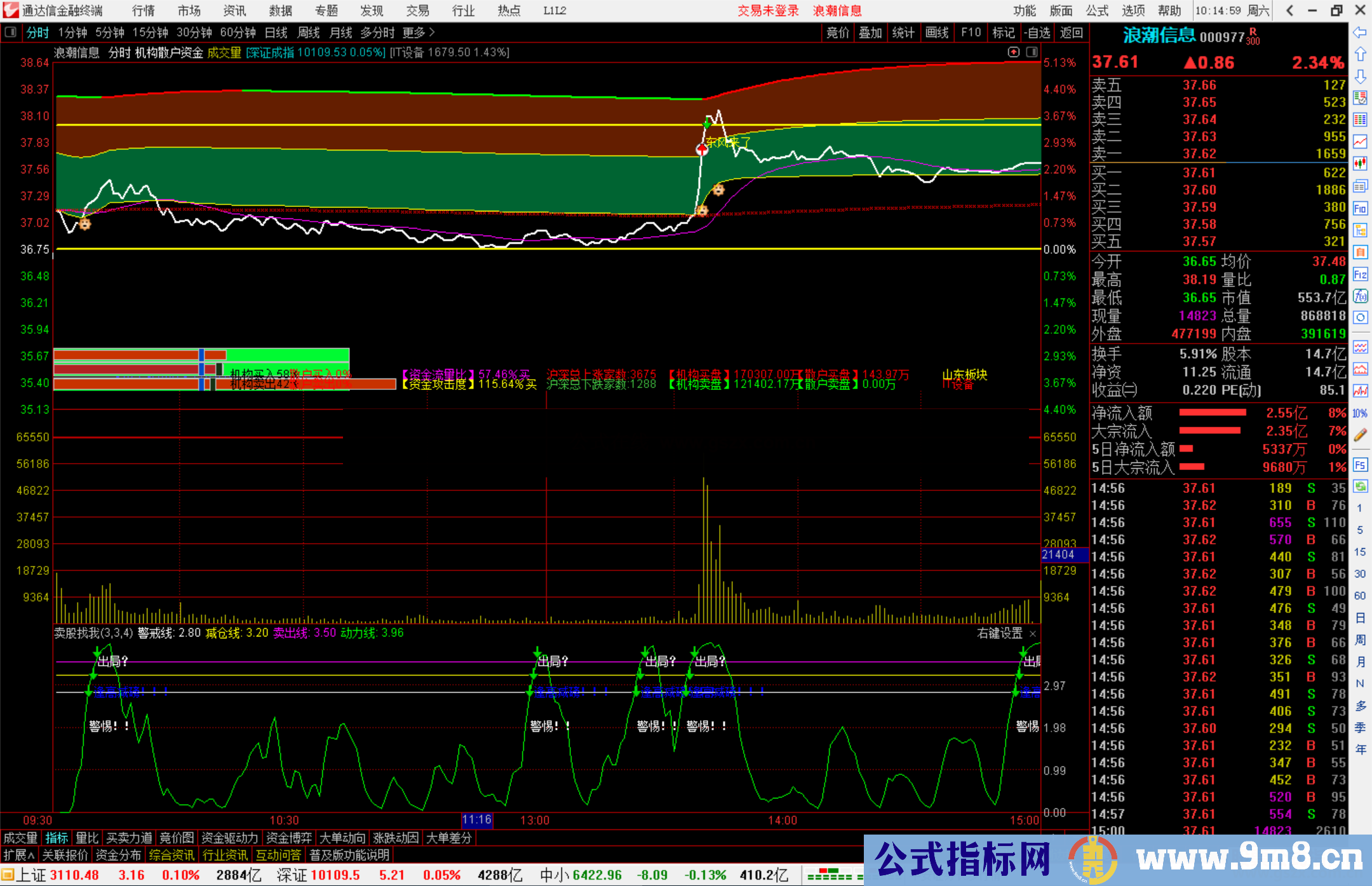Screen dimensions: 1372x886
Task: Click the back arrow icon in right sidebar
Action: tap(1360, 32)
